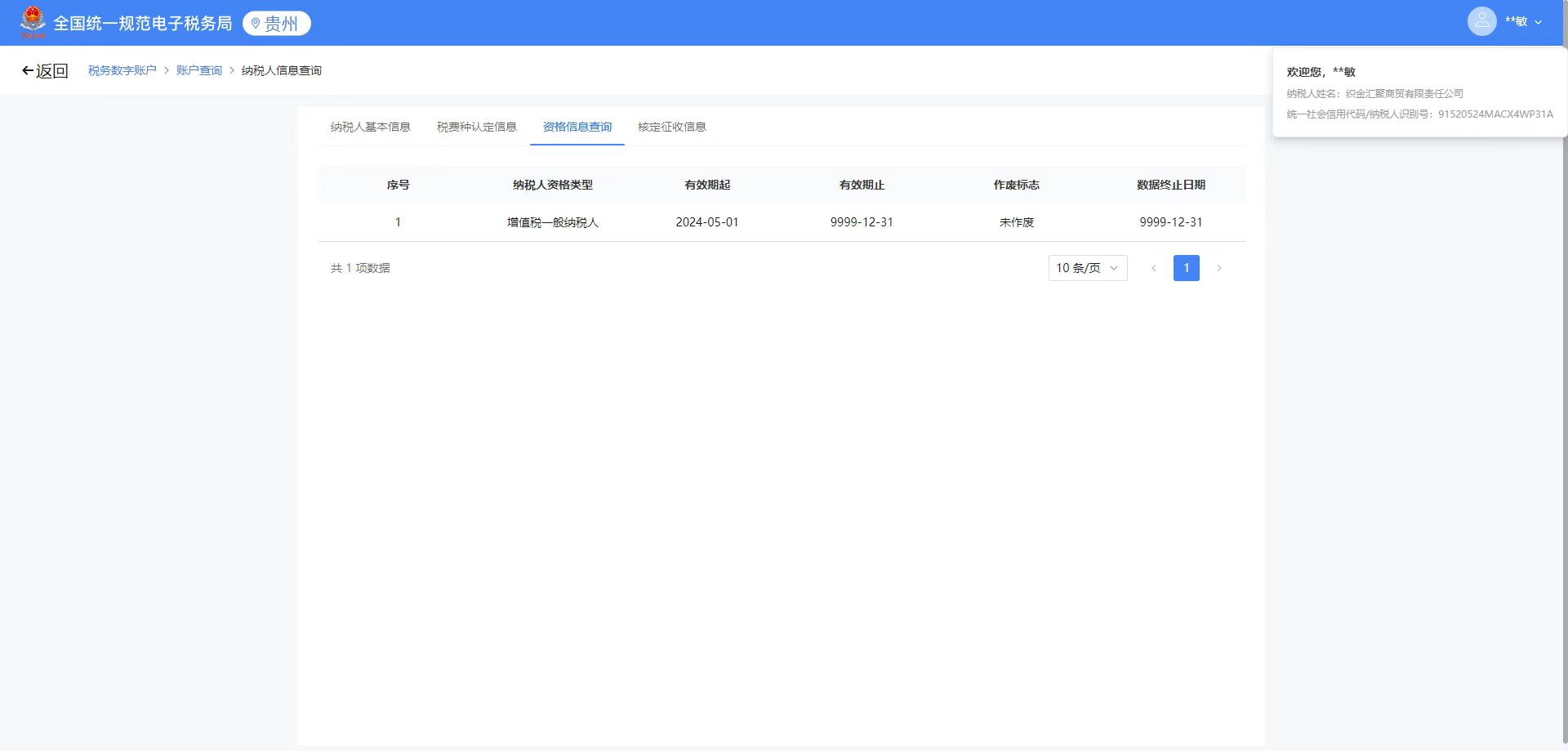Select the 贵州 region selector
The image size is (1568, 751).
[x=277, y=24]
